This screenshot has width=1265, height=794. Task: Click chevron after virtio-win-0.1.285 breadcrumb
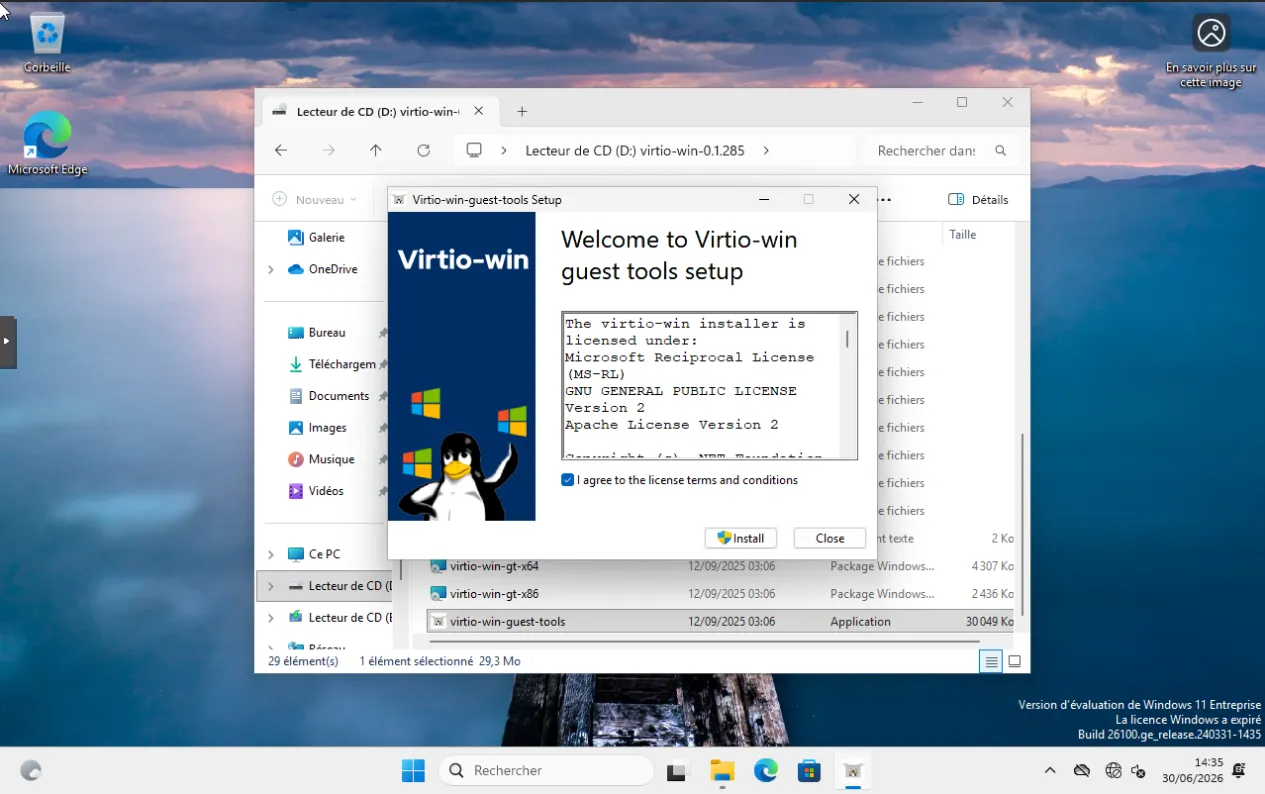(x=766, y=150)
